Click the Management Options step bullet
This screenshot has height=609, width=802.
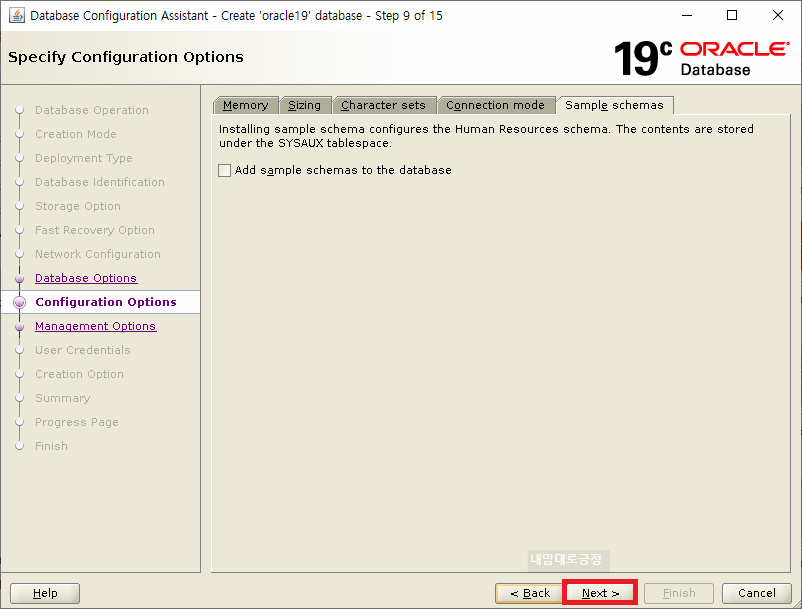(x=19, y=327)
